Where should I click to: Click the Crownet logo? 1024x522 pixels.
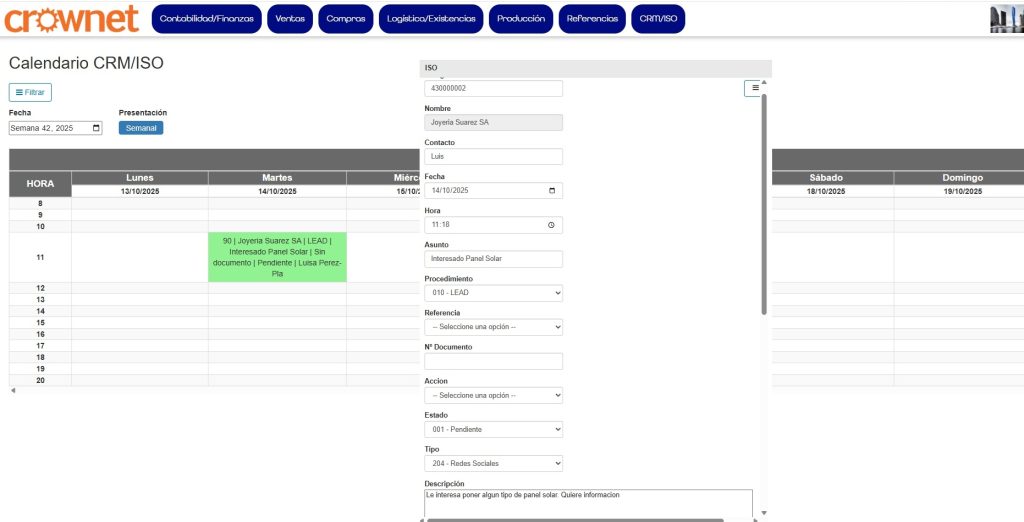click(71, 19)
